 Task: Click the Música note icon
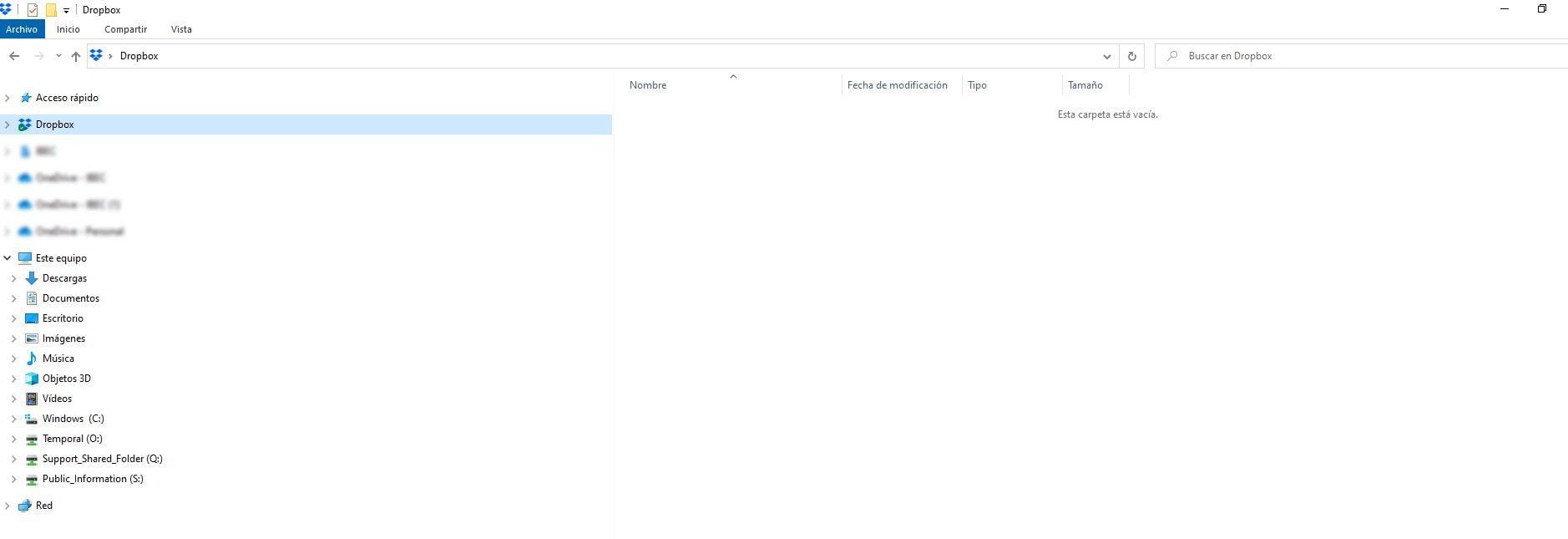click(x=32, y=358)
